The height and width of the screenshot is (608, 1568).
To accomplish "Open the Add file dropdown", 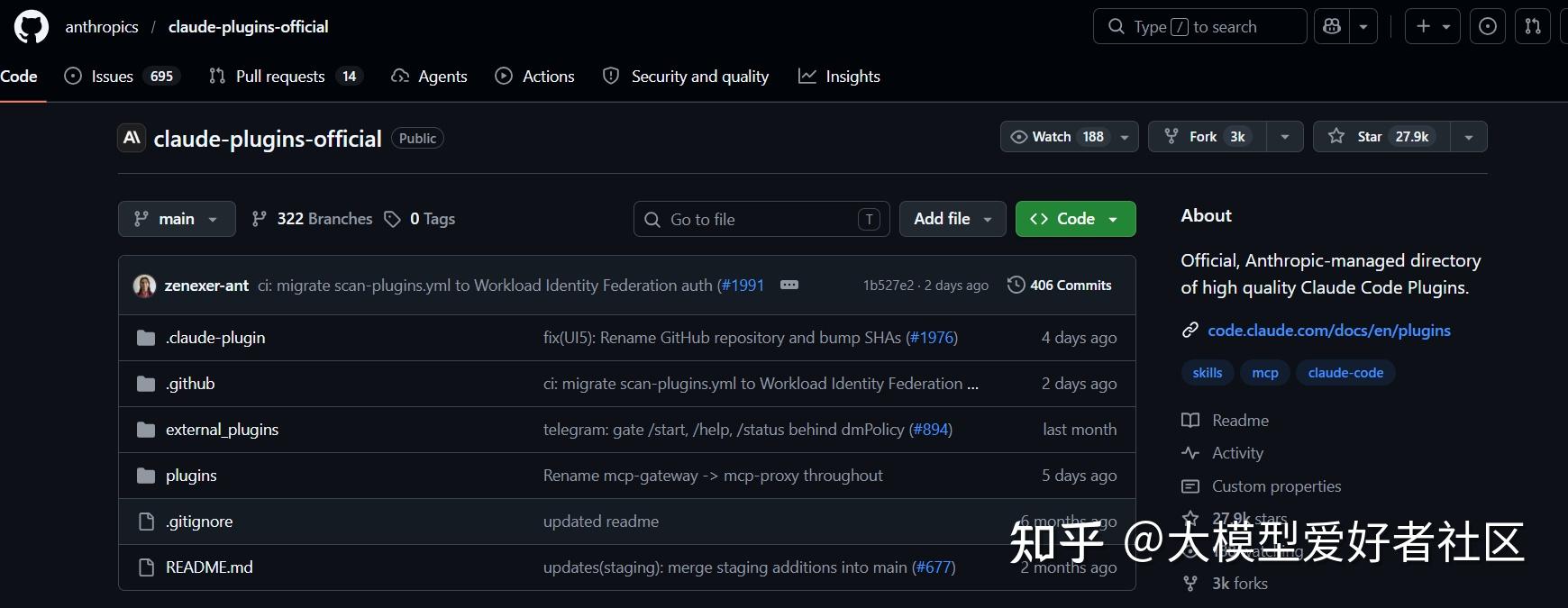I will 953,219.
